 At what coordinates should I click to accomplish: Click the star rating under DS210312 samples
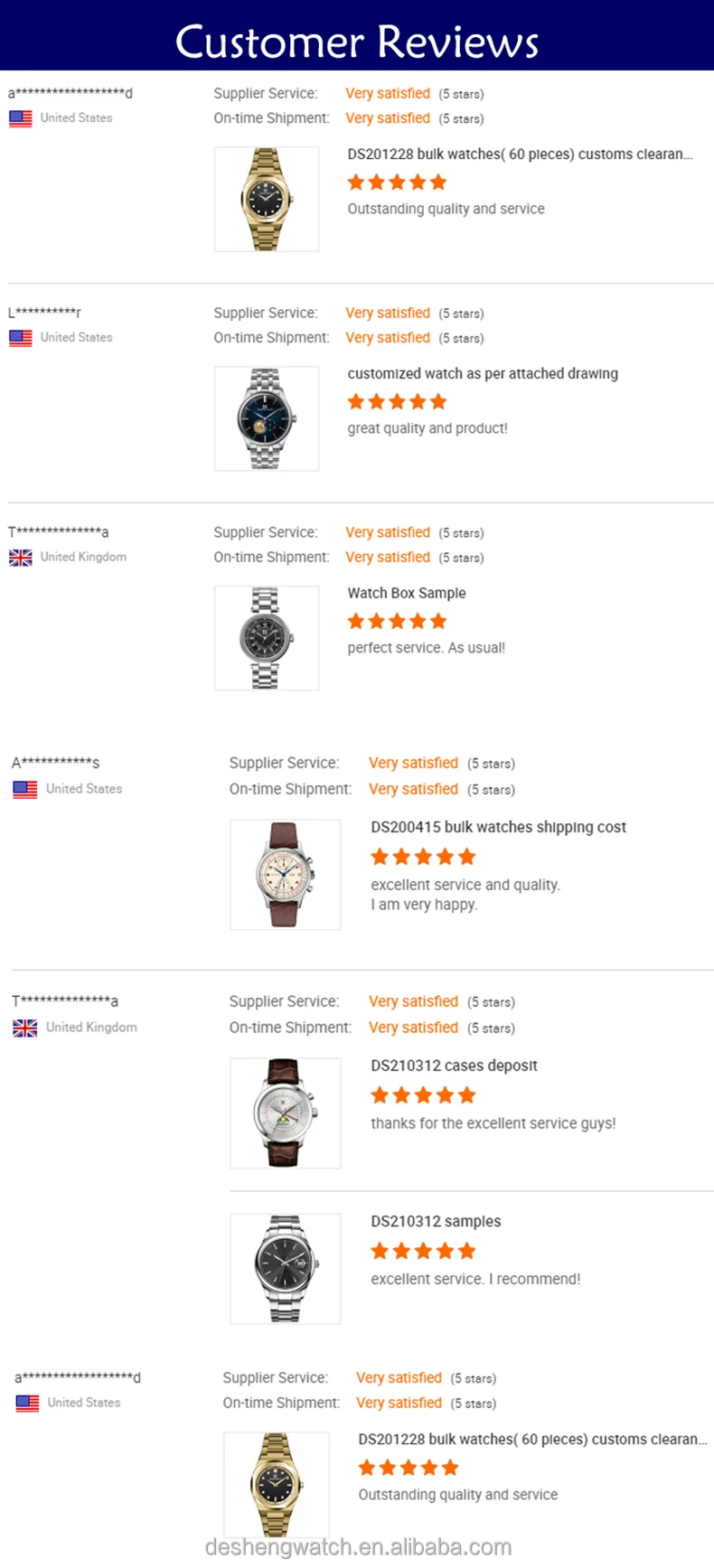422,1251
